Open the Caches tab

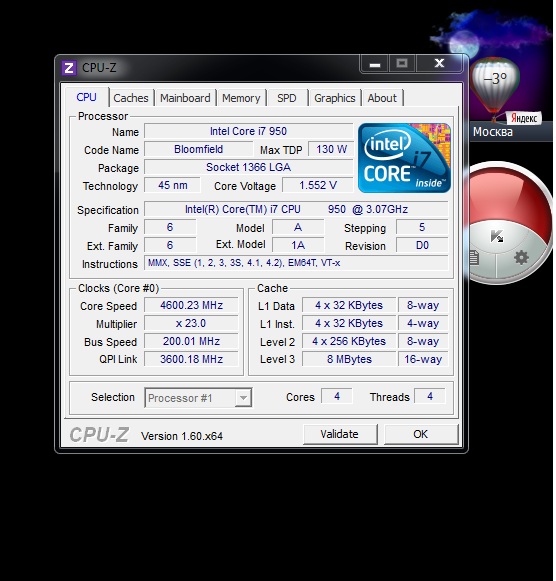click(131, 98)
